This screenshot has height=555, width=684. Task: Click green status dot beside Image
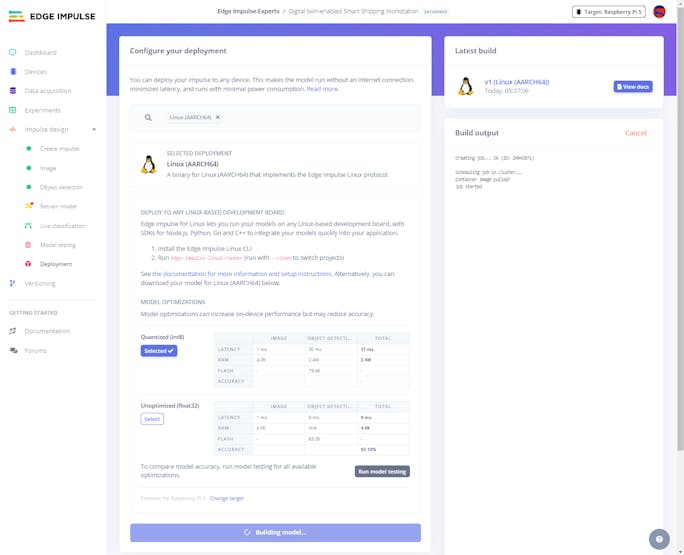[29, 168]
